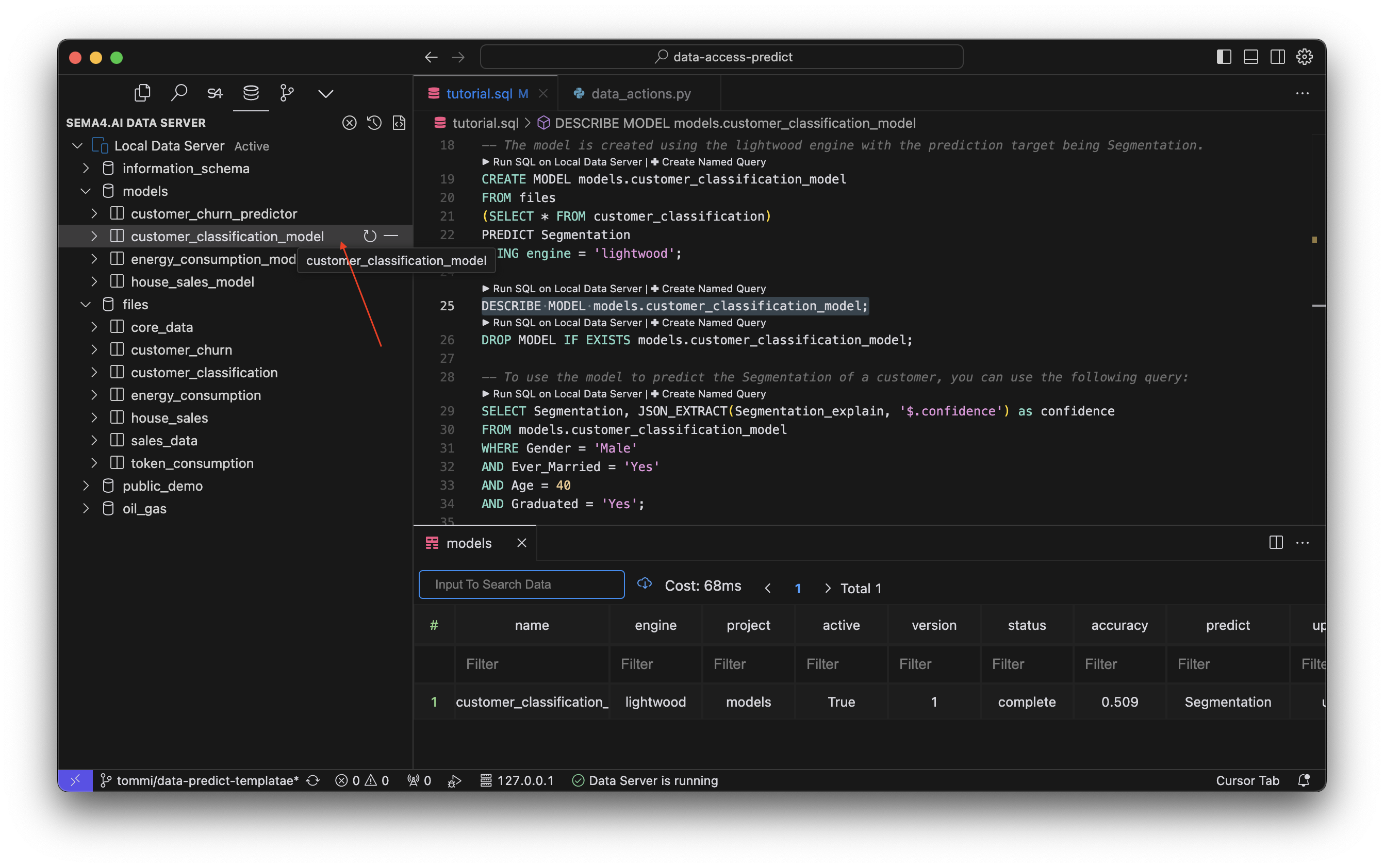Close the tutorial.sql tab
Viewport: 1384px width, 868px height.
point(542,94)
